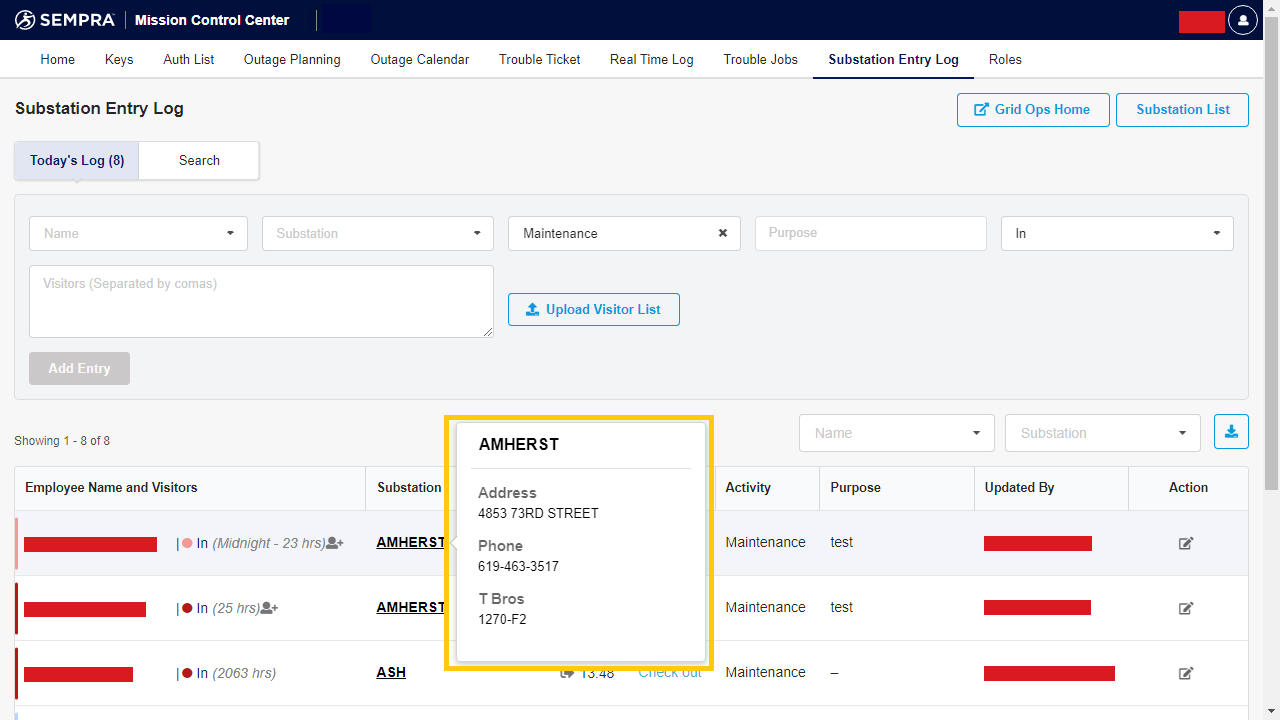Click the Purpose input field
Screen dimensions: 1280x720
click(x=870, y=233)
